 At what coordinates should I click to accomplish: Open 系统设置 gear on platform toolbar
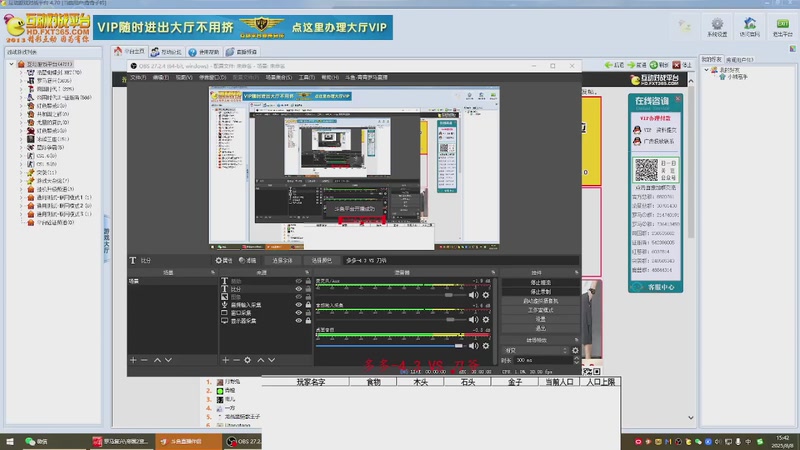tap(717, 27)
